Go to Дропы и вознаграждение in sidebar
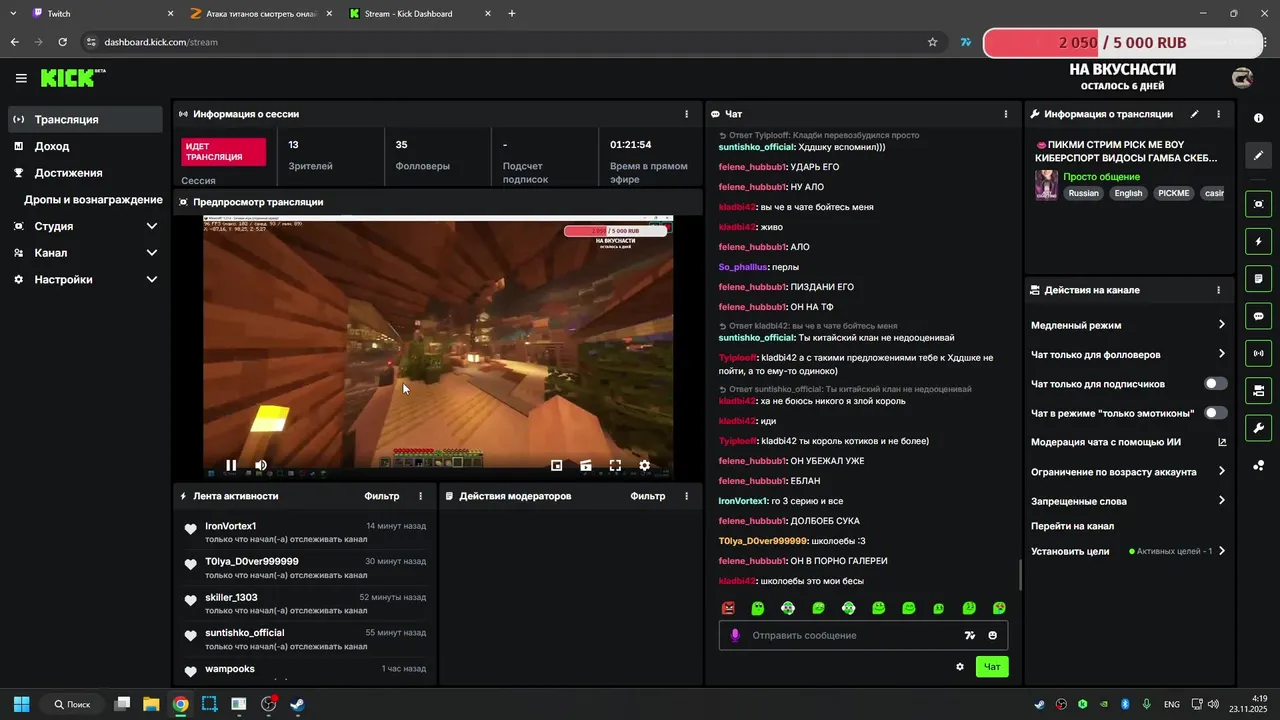This screenshot has height=720, width=1280. (x=93, y=200)
